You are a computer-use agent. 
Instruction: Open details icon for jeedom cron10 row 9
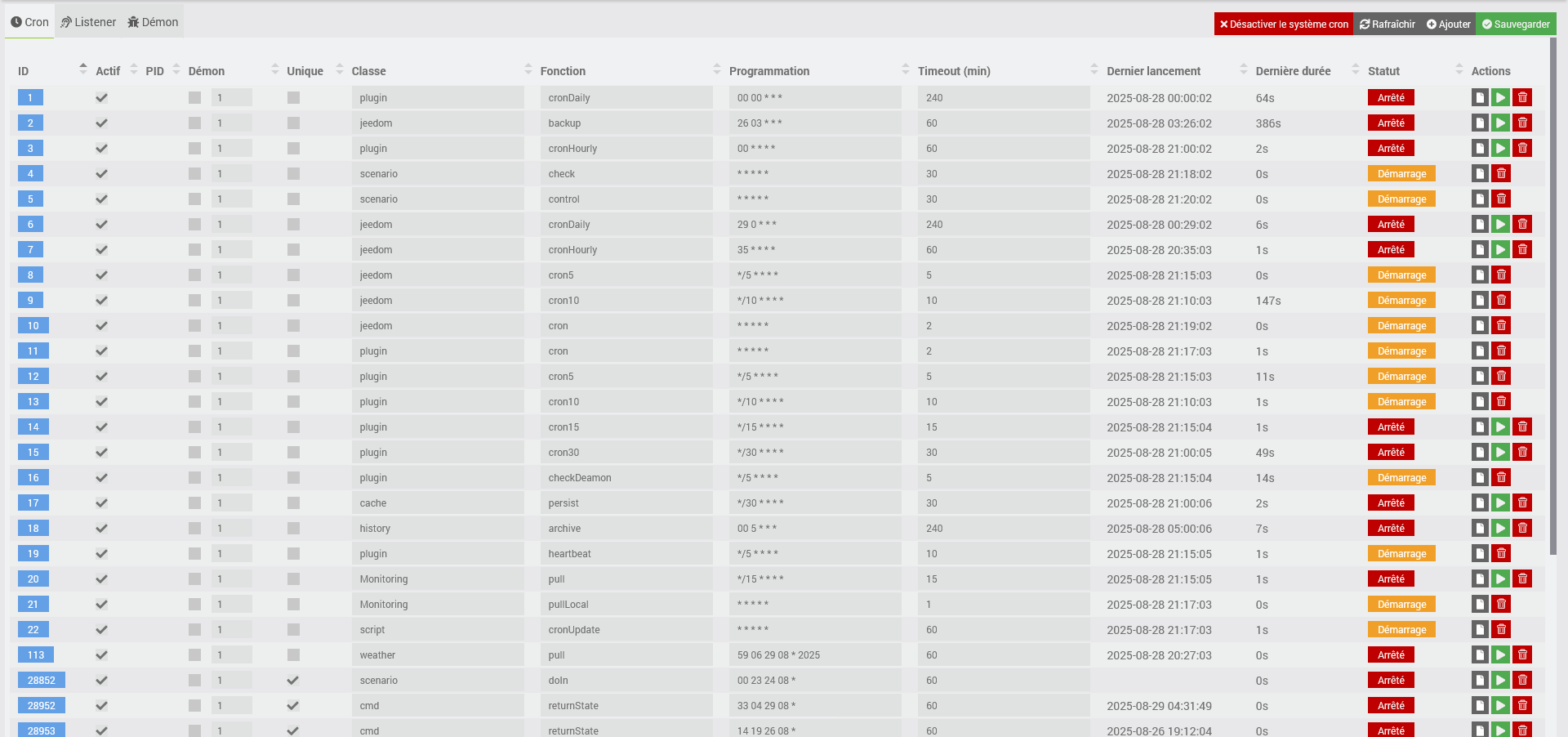pos(1480,301)
